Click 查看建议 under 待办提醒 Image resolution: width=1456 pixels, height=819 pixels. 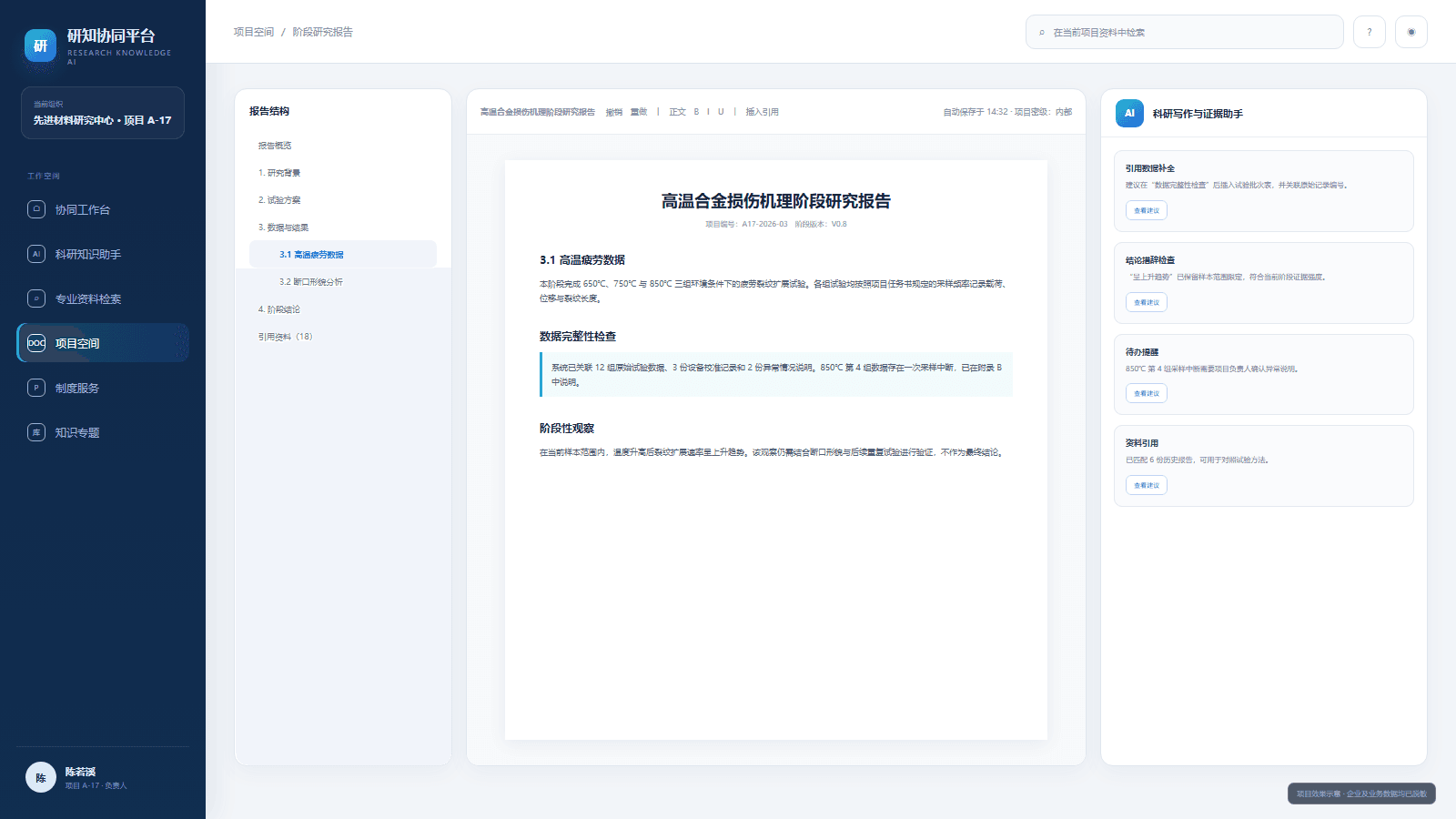click(x=1147, y=393)
